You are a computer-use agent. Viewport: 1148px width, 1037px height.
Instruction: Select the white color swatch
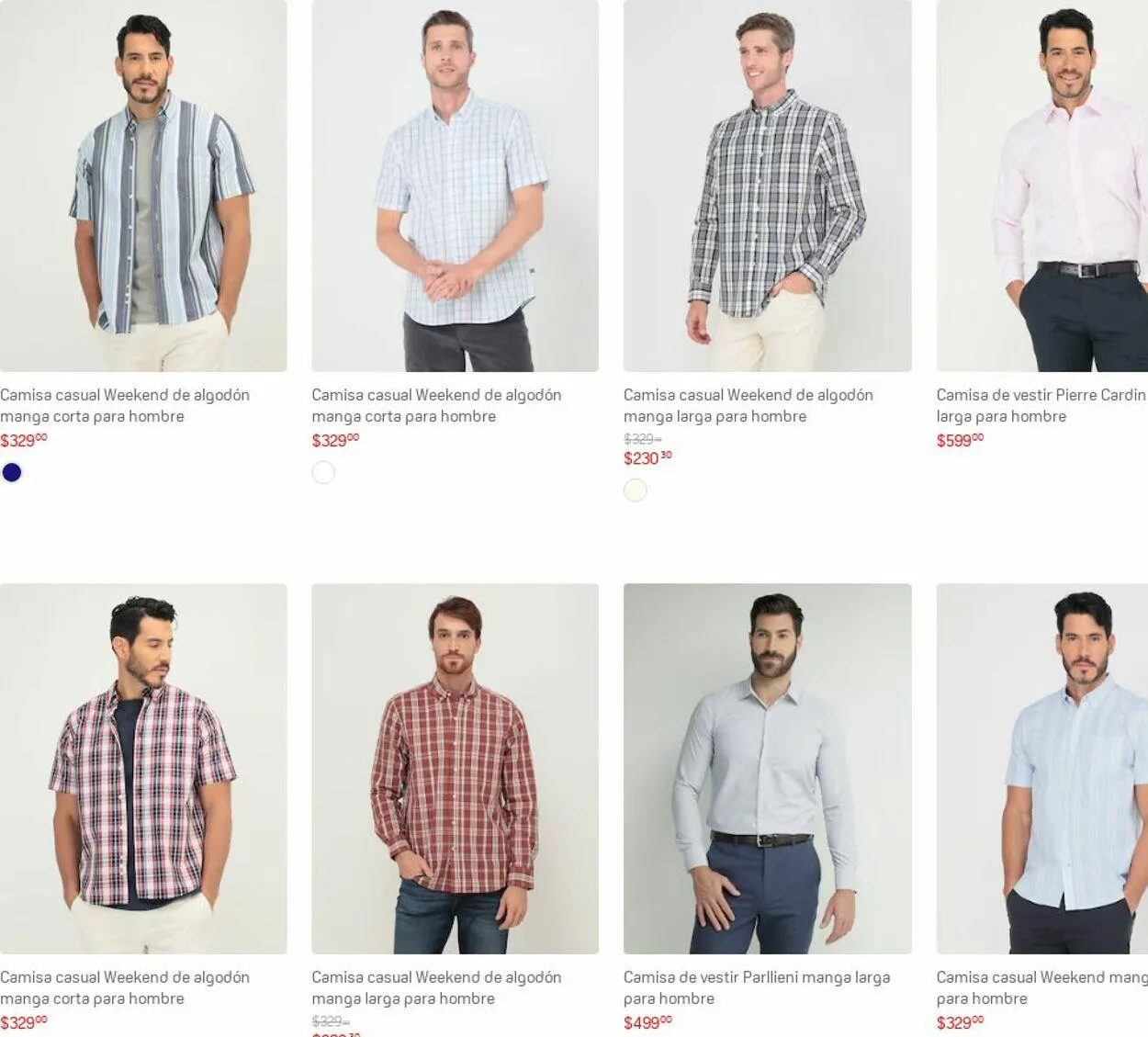323,472
